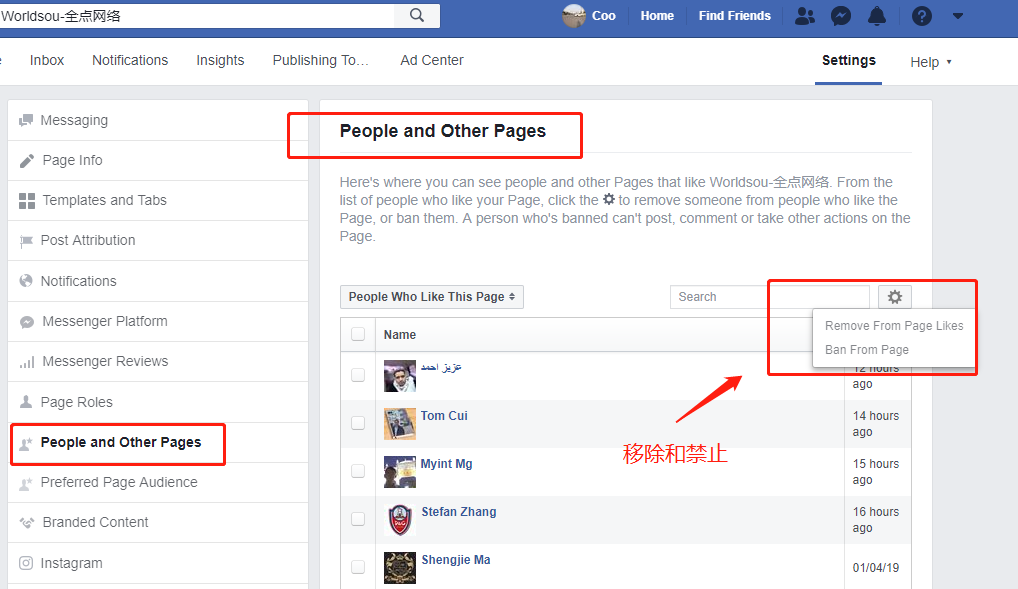Open the notifications bell icon
Screen dimensions: 1018x589
(x=877, y=16)
